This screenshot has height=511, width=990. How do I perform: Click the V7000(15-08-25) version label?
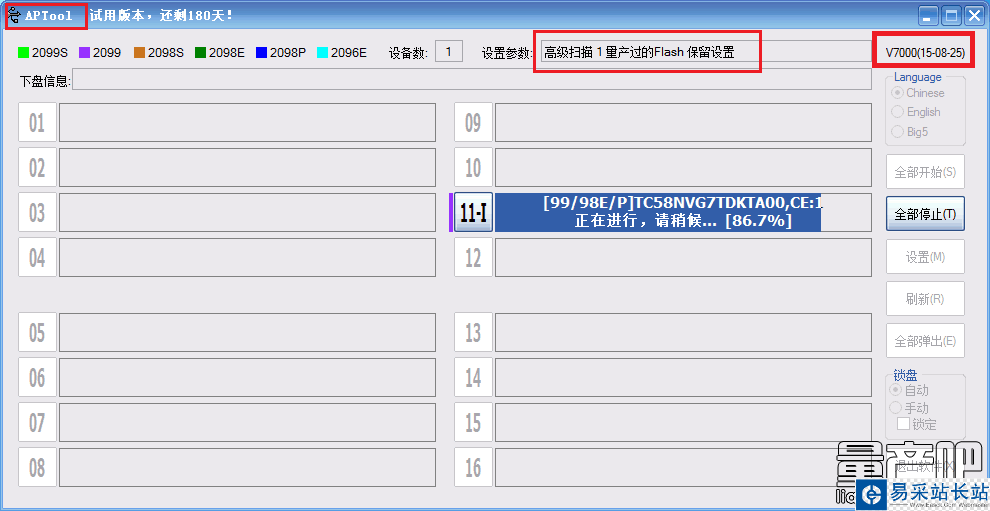point(925,53)
